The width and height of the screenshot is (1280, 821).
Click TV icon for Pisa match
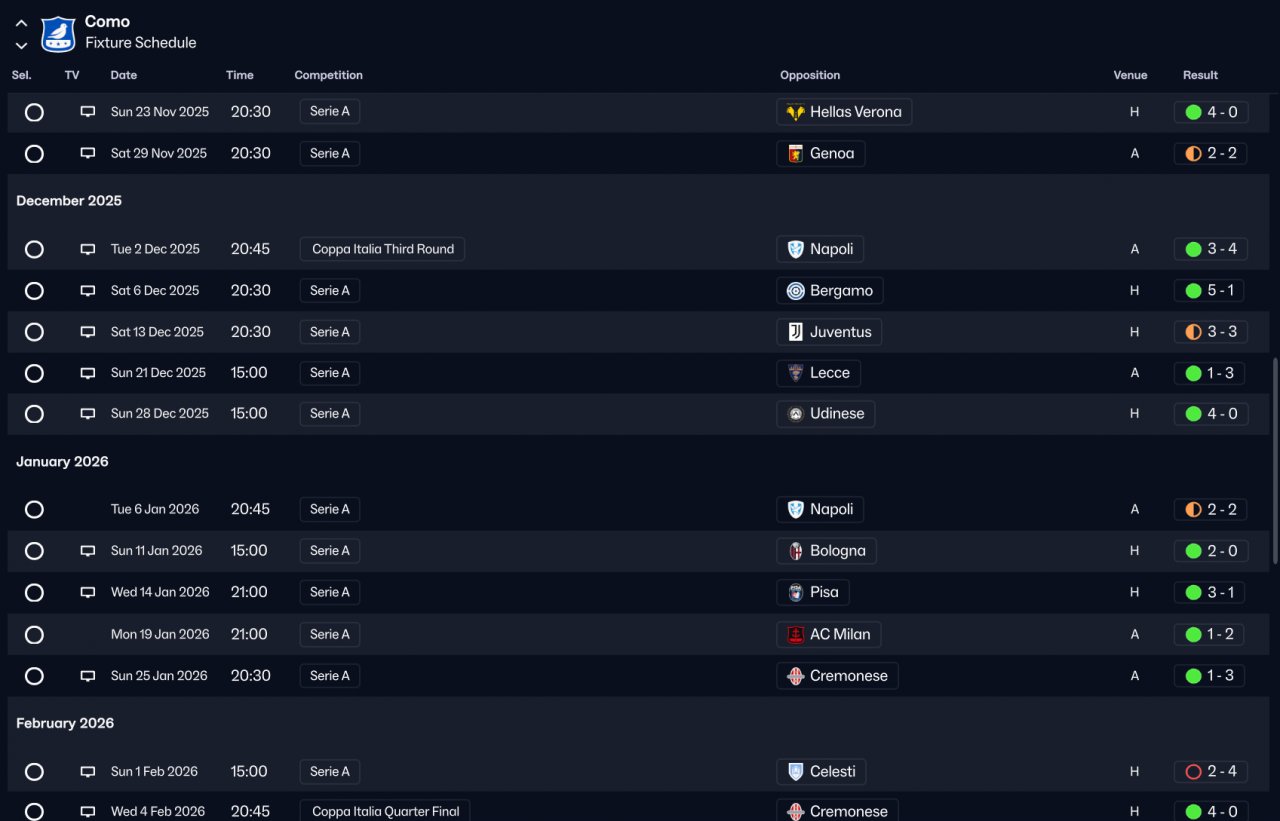click(x=88, y=592)
